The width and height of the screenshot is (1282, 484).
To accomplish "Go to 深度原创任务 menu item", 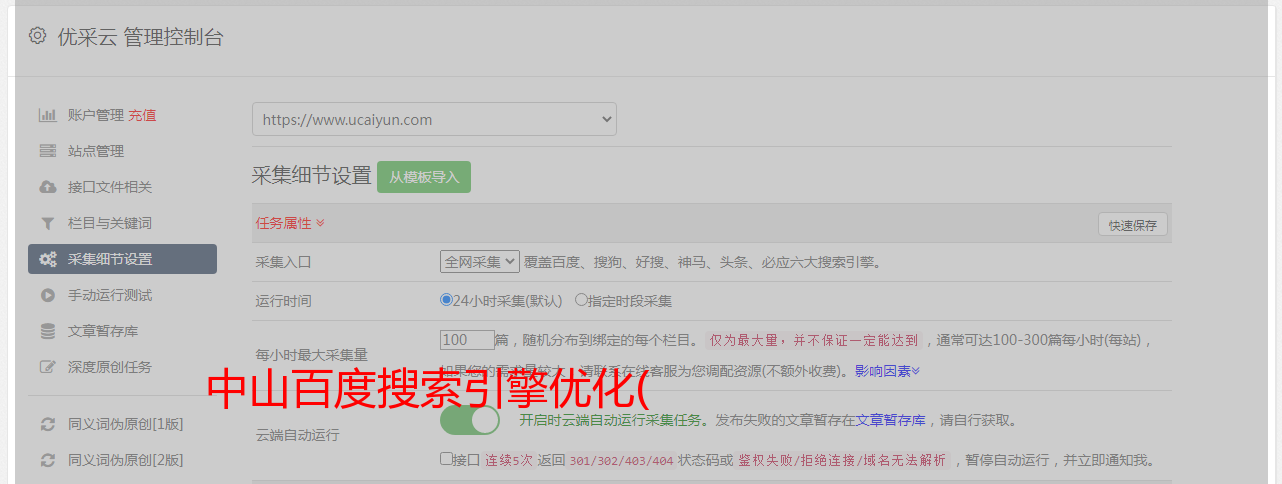I will (110, 367).
